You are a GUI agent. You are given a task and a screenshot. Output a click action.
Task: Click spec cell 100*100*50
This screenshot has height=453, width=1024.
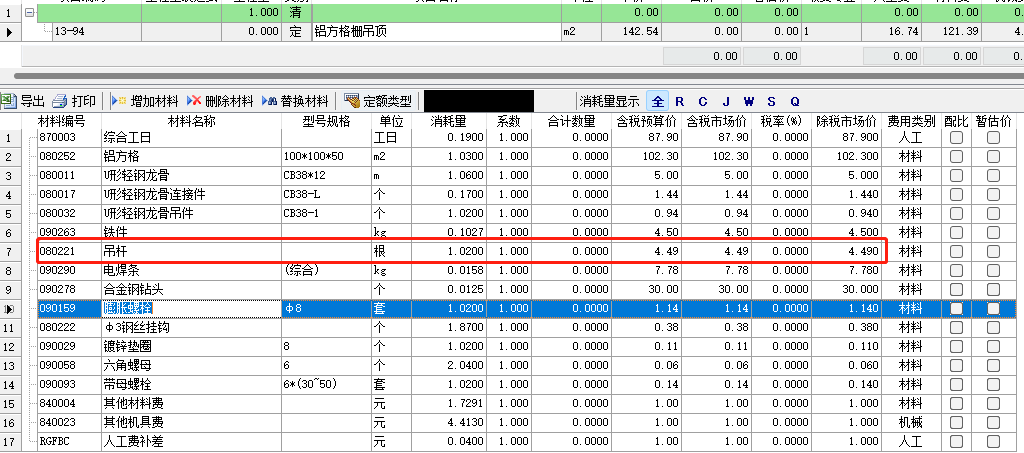click(327, 157)
